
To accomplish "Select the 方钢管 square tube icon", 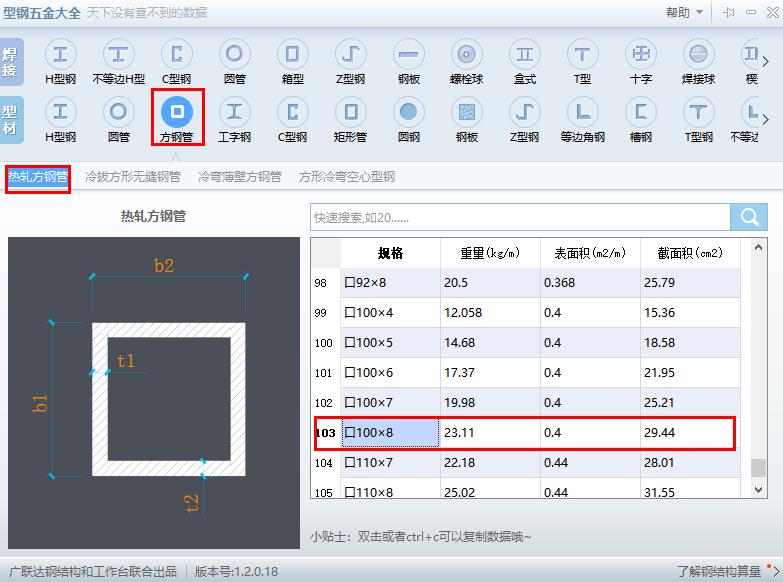I will 177,112.
